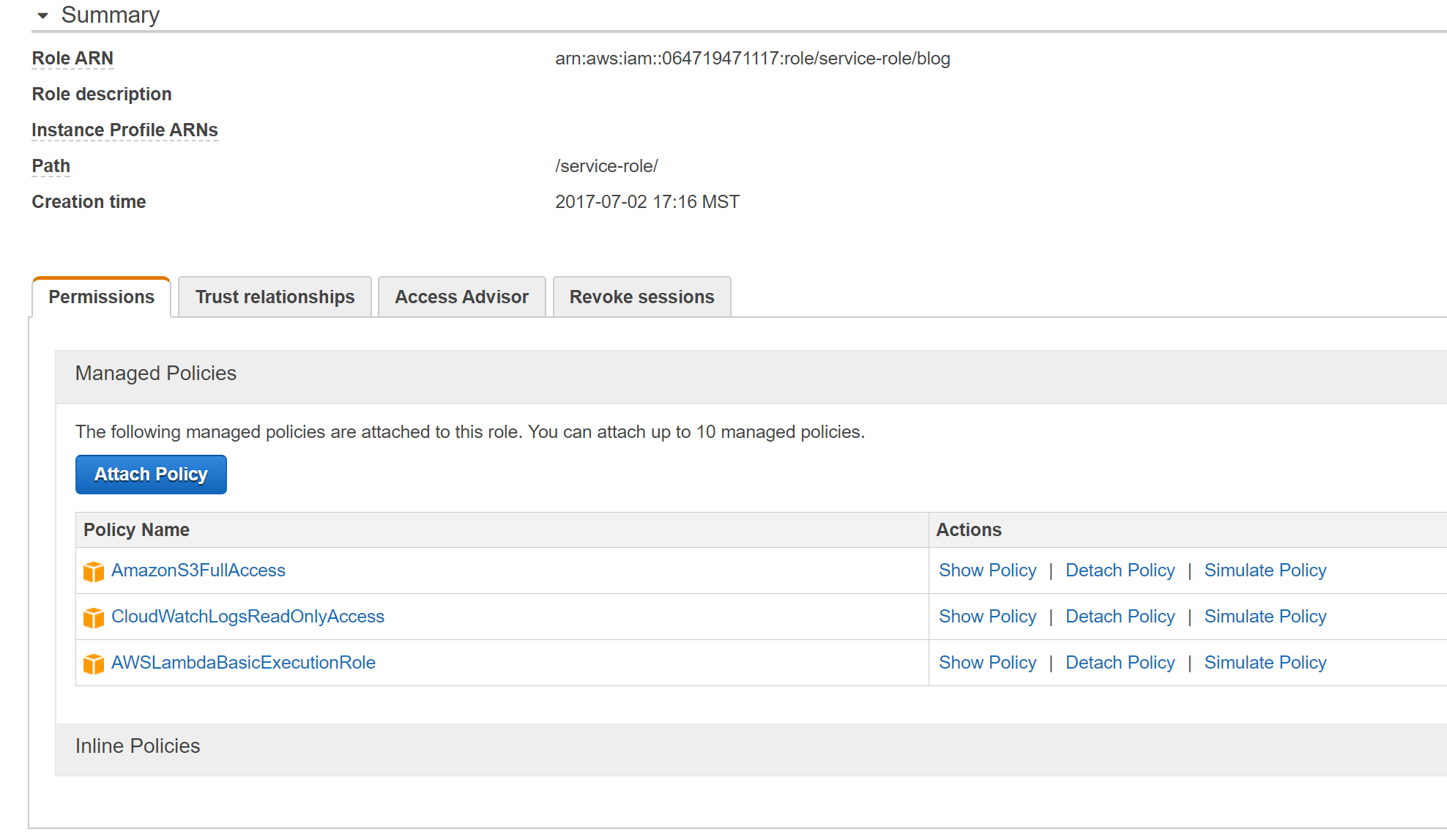
Task: Switch to the Trust relationships tab
Action: click(275, 297)
